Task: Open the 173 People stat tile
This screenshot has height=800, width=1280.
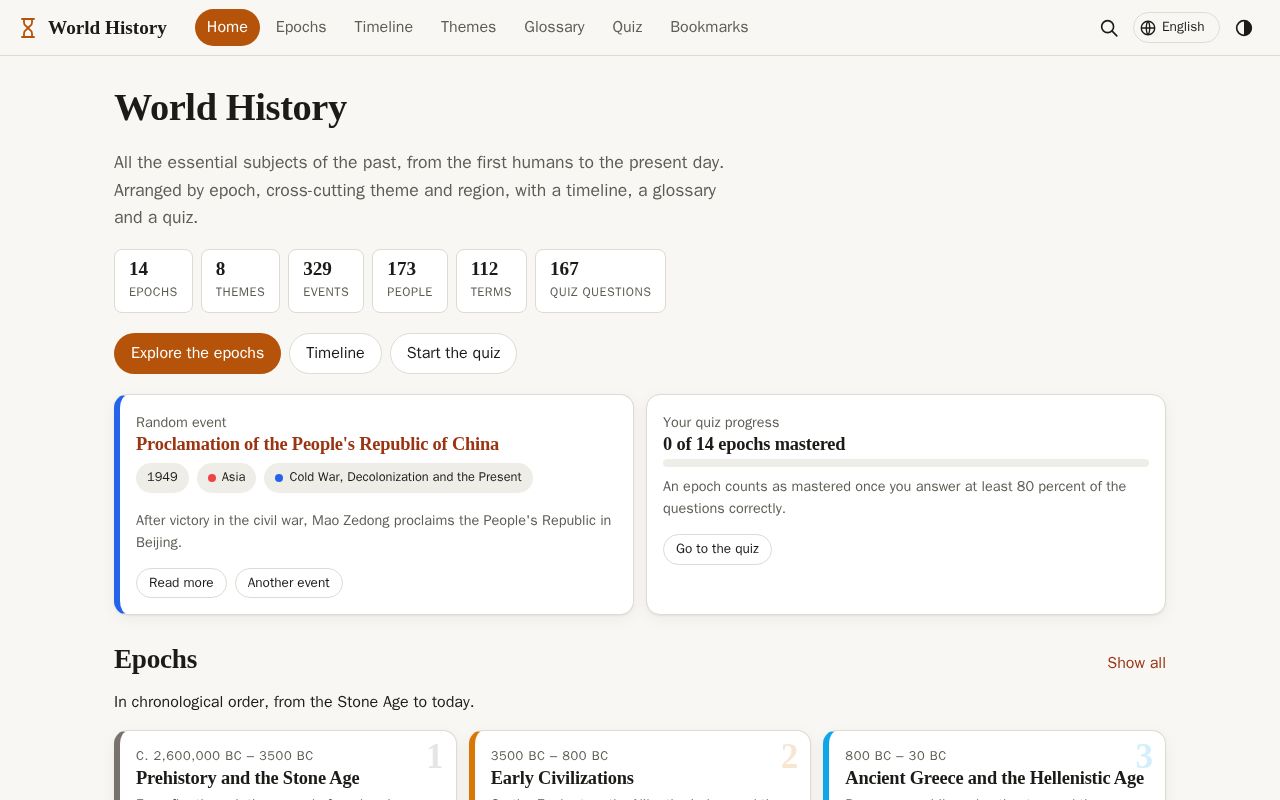Action: (410, 281)
